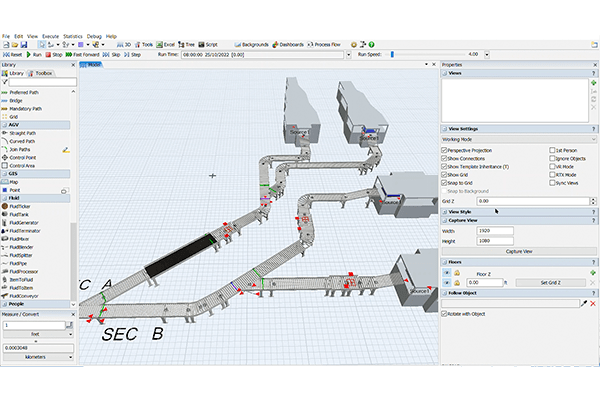The width and height of the screenshot is (600, 400).
Task: Click the Reset simulation button
Action: point(12,54)
